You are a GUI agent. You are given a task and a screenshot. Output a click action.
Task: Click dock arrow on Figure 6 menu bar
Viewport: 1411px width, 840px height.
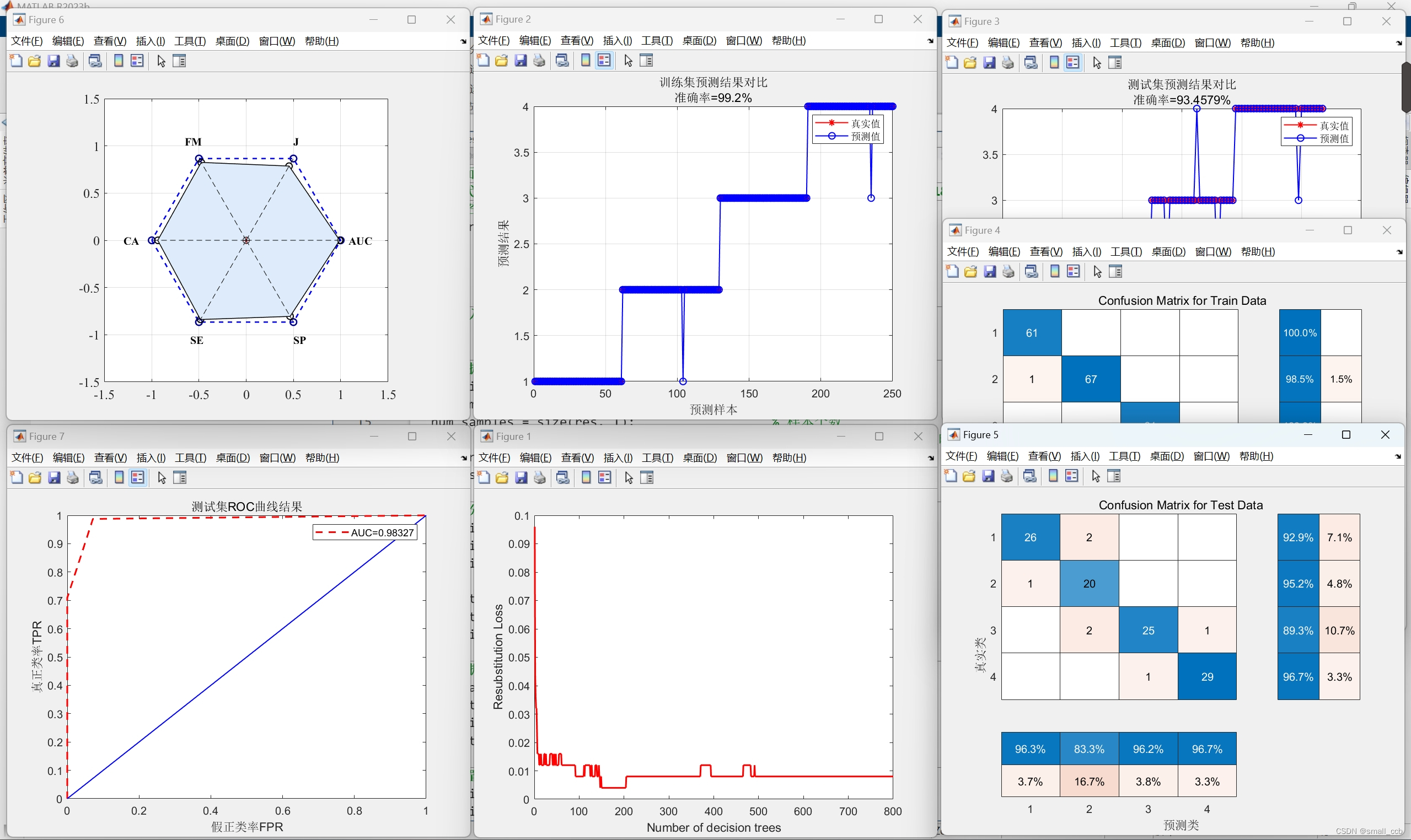tap(463, 41)
